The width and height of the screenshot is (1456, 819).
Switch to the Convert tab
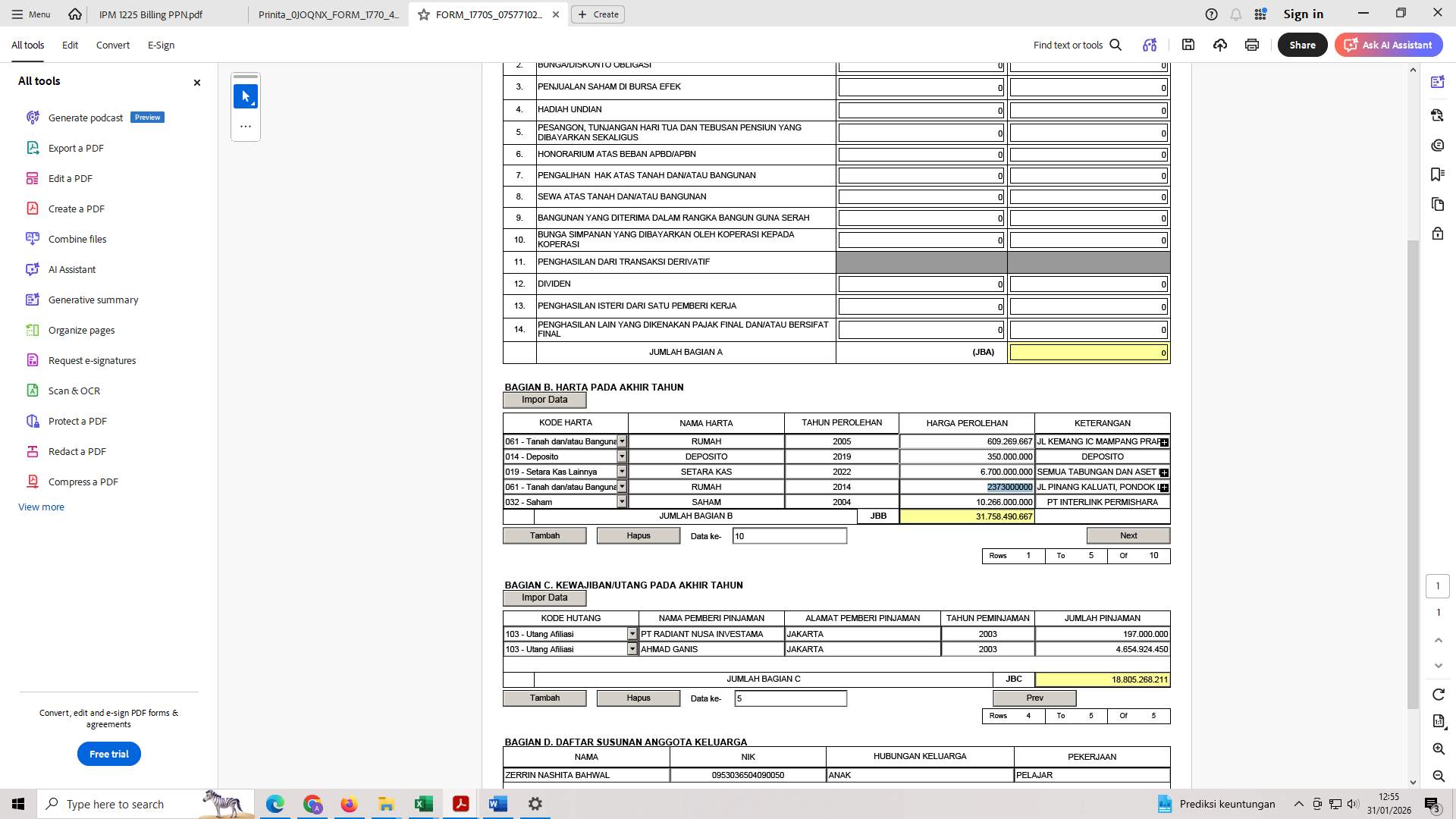click(112, 45)
